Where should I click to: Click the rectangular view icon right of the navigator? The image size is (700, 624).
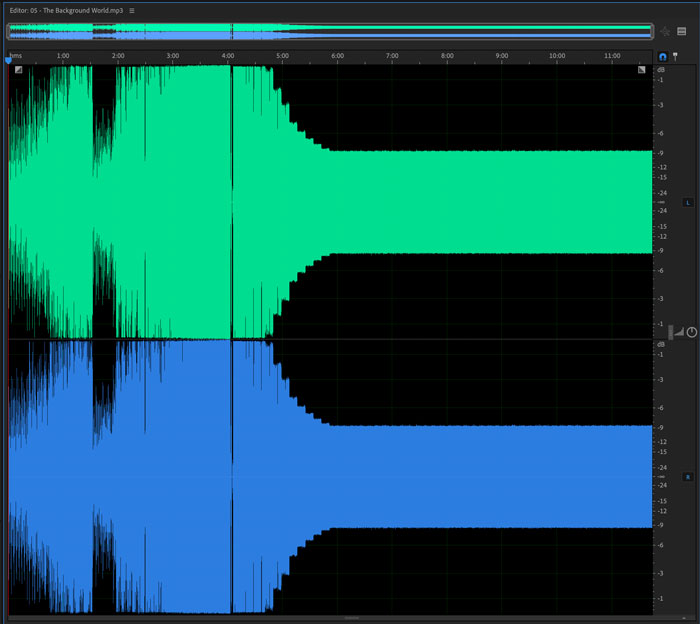[x=682, y=31]
